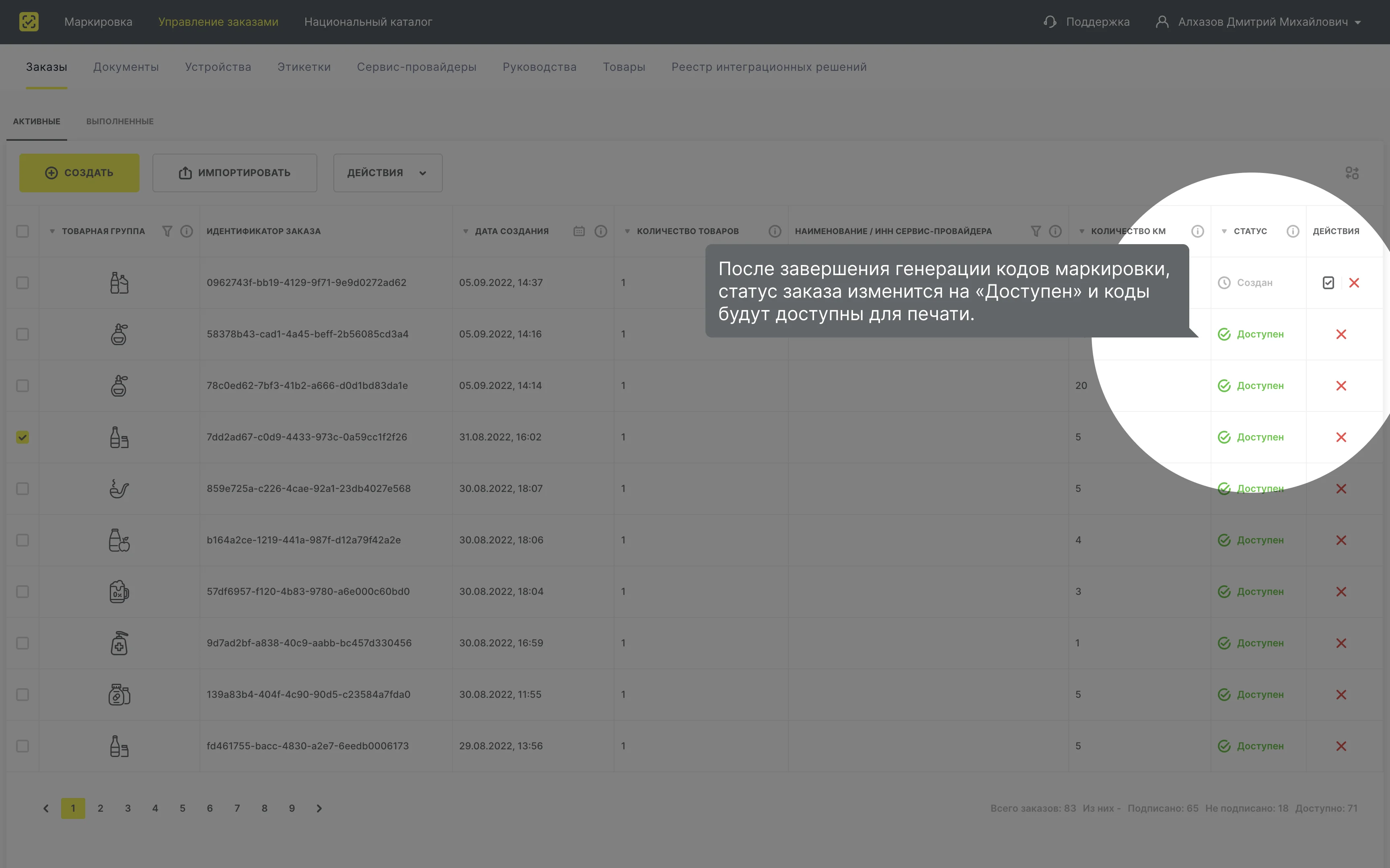The image size is (1390, 868).
Task: Open the Руководства tab
Action: tap(539, 67)
